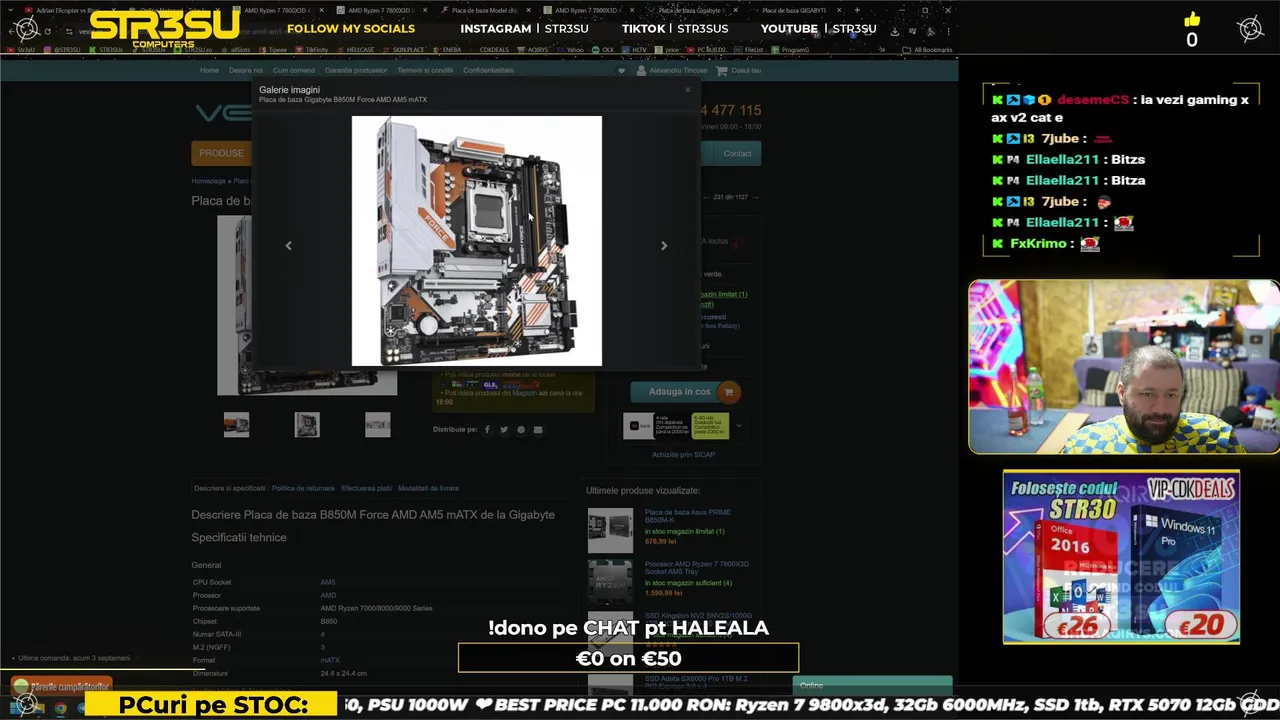Share the product by email icon
The width and height of the screenshot is (1280, 720).
click(538, 430)
